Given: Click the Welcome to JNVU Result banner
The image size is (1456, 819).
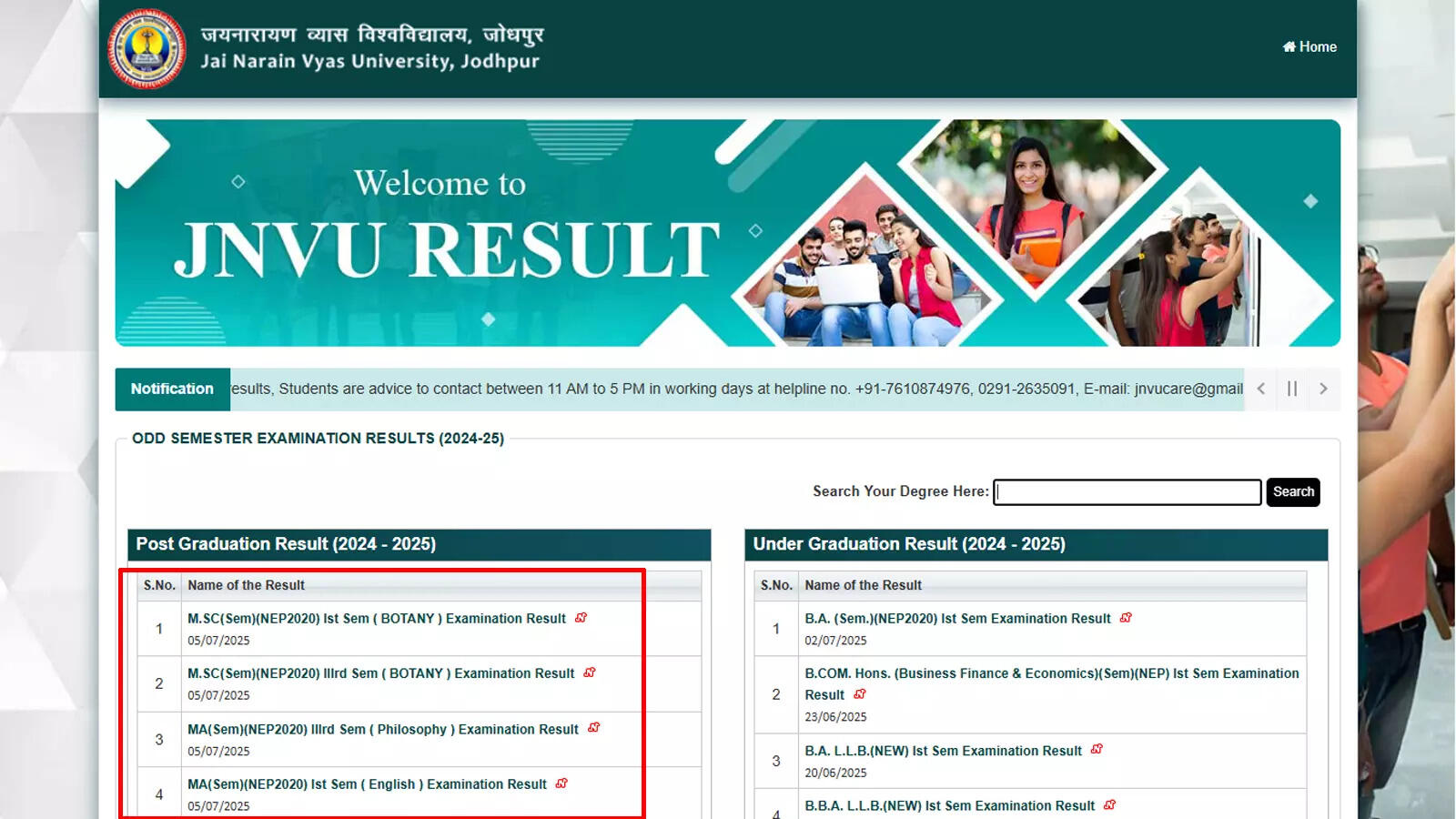Looking at the screenshot, I should click(727, 233).
